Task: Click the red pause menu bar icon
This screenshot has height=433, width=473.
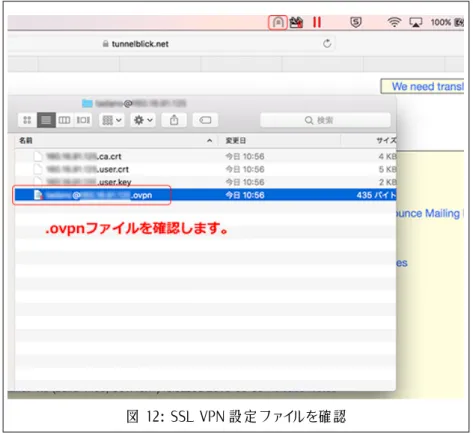Action: (x=317, y=22)
